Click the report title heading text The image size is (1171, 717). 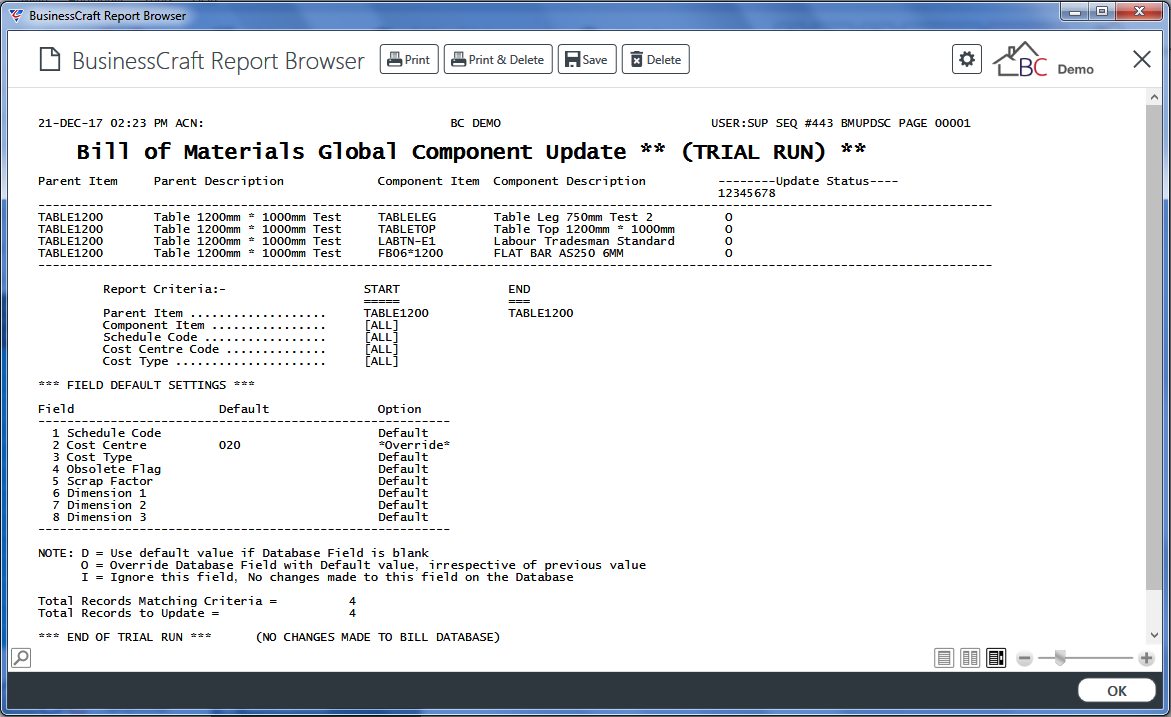click(x=471, y=152)
